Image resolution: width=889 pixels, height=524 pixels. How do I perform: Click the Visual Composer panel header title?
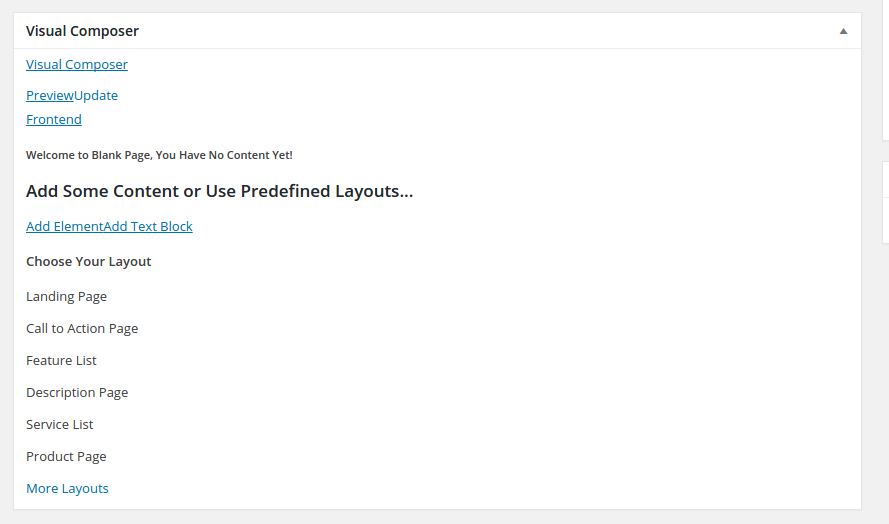[x=83, y=31]
